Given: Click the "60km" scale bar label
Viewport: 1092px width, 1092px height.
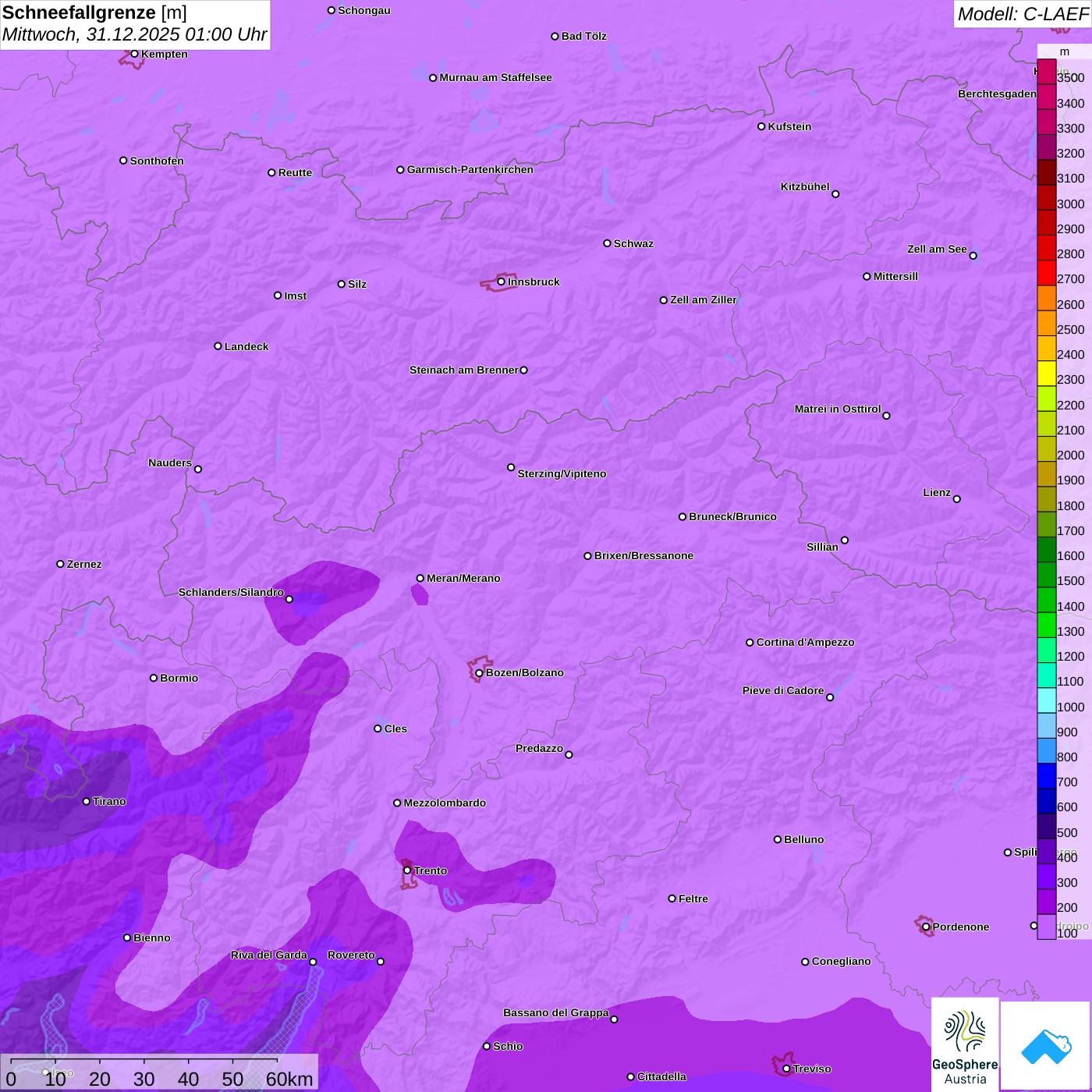Looking at the screenshot, I should [x=289, y=1079].
